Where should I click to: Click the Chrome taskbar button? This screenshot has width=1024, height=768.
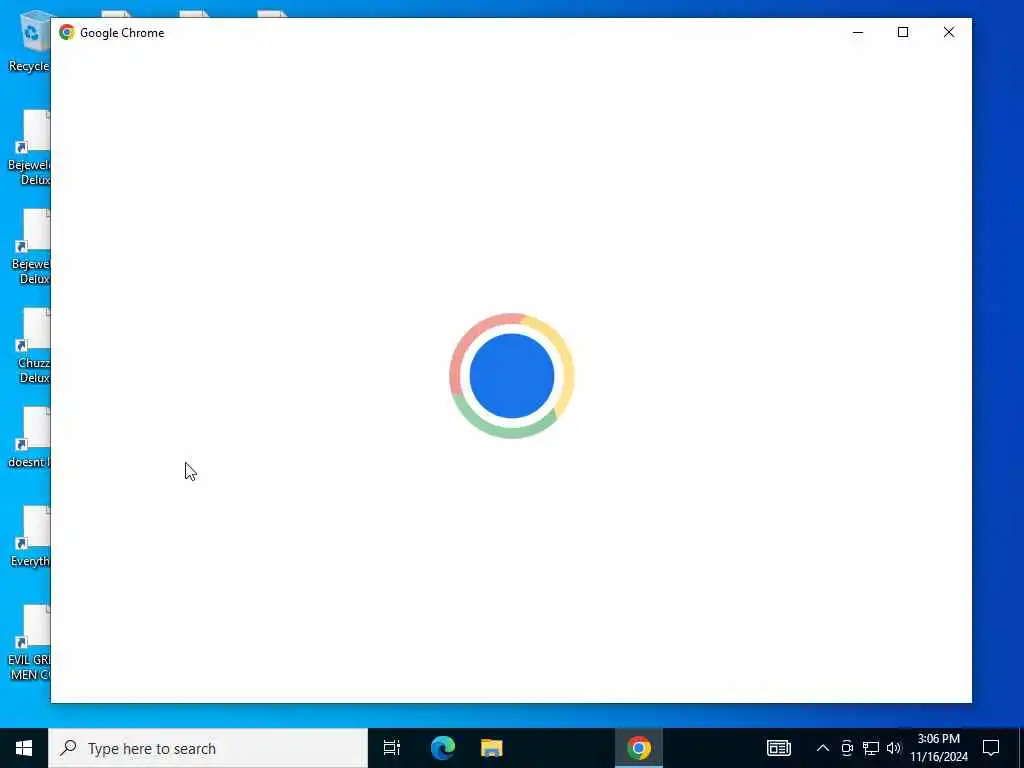(639, 748)
